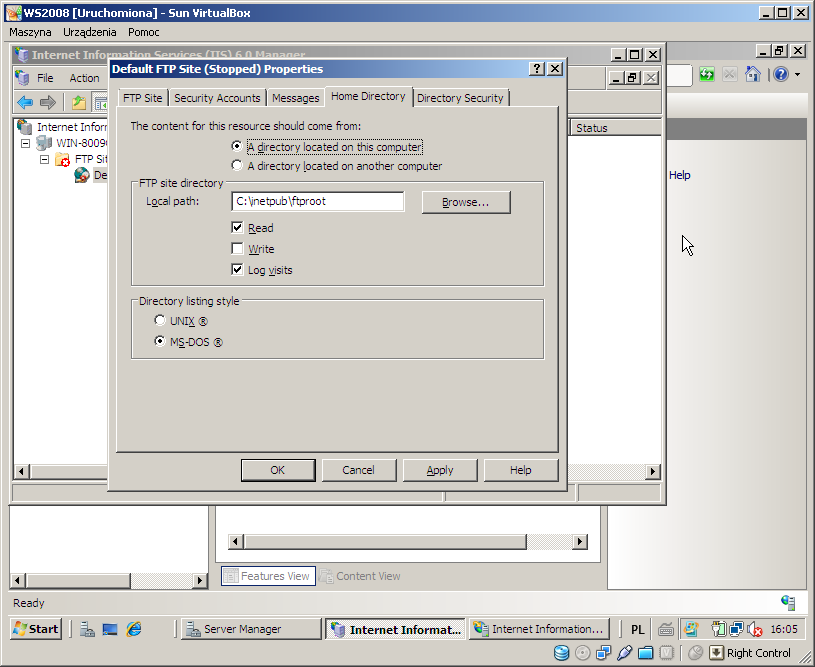This screenshot has height=667, width=815.
Task: Click the WIN-8009 server computer icon
Action: (44, 143)
